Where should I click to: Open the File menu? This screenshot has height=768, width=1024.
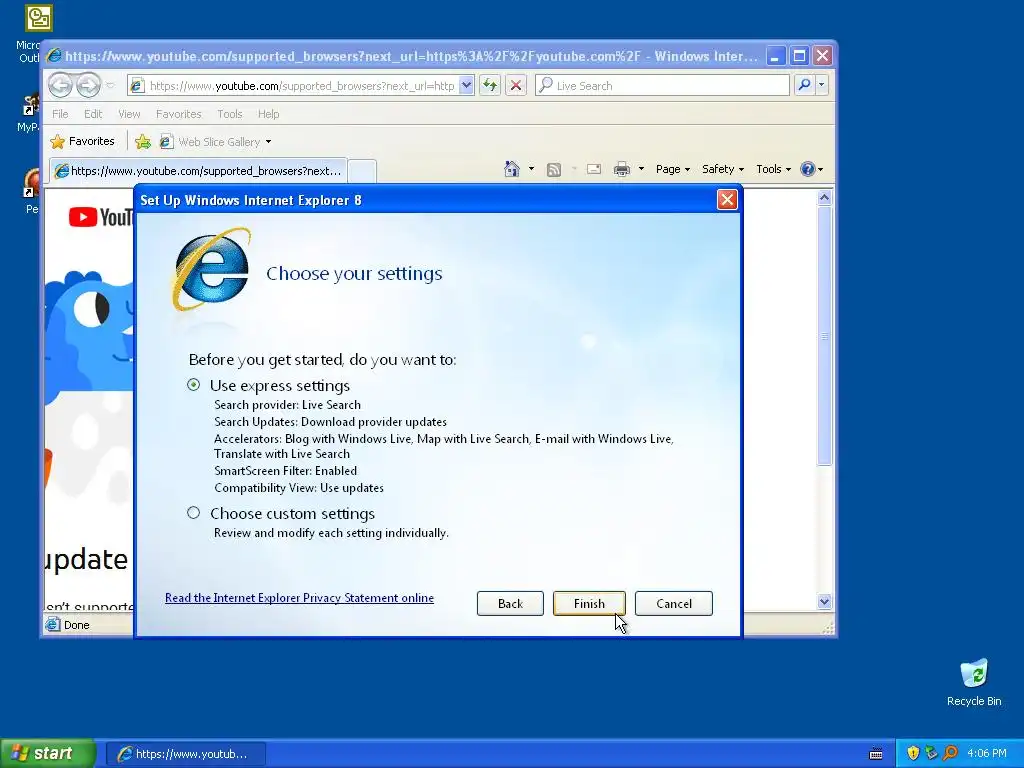[x=60, y=114]
